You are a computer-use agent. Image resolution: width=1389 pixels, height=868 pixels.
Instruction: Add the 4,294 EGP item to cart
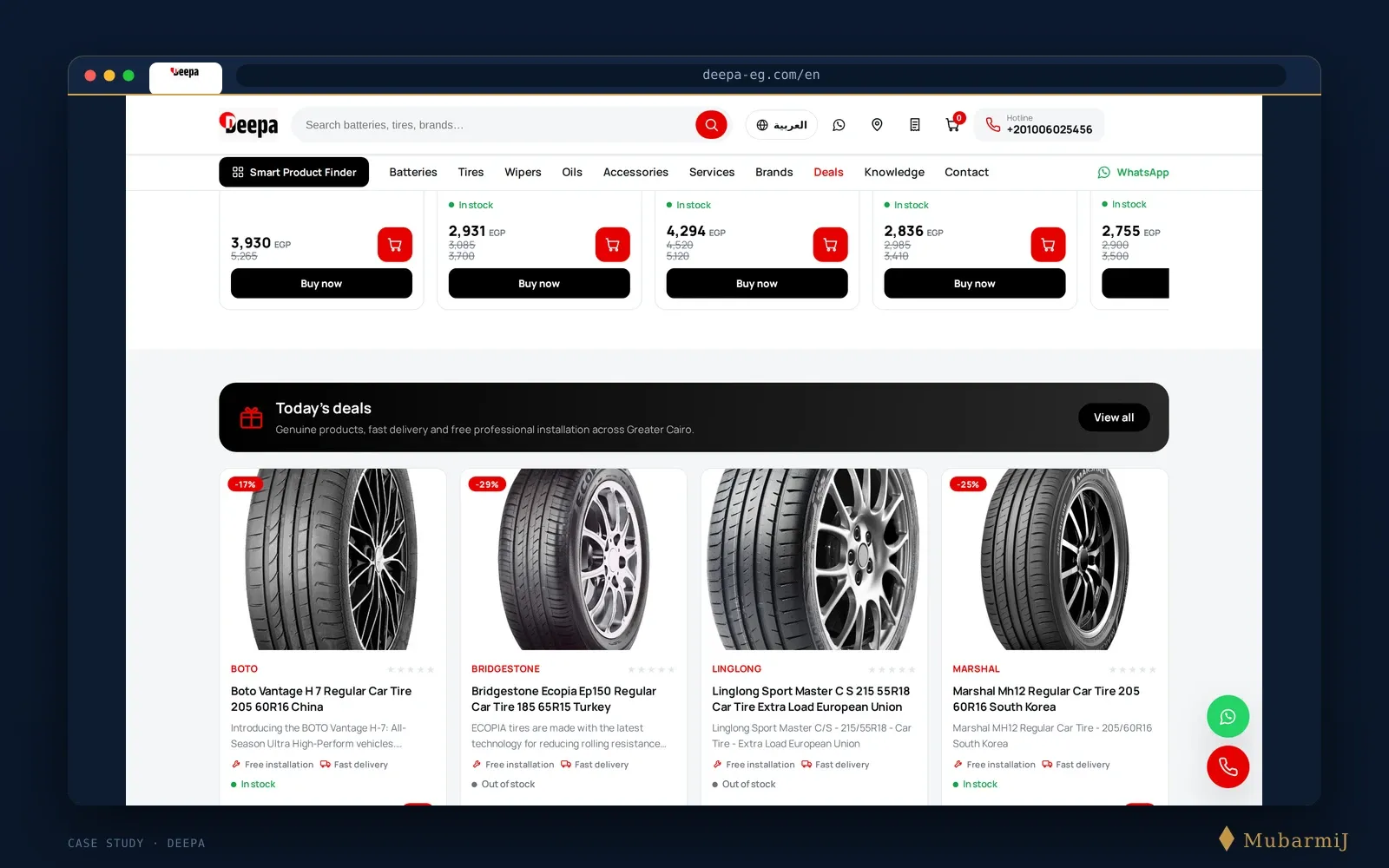click(x=831, y=245)
